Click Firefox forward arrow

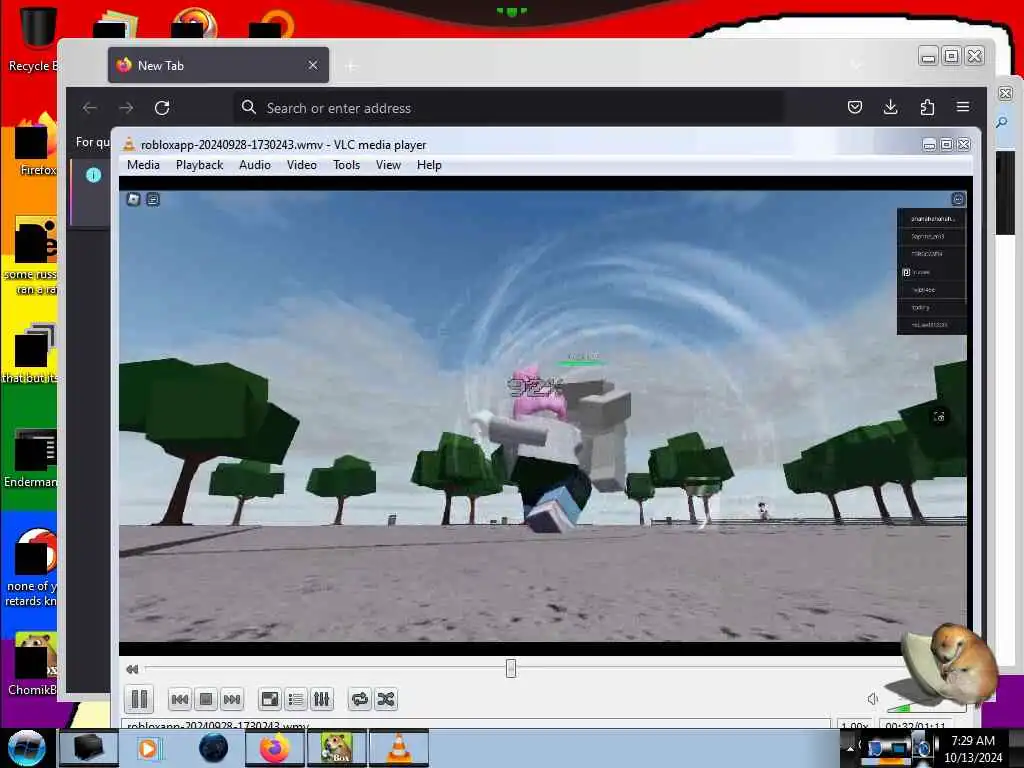[126, 108]
